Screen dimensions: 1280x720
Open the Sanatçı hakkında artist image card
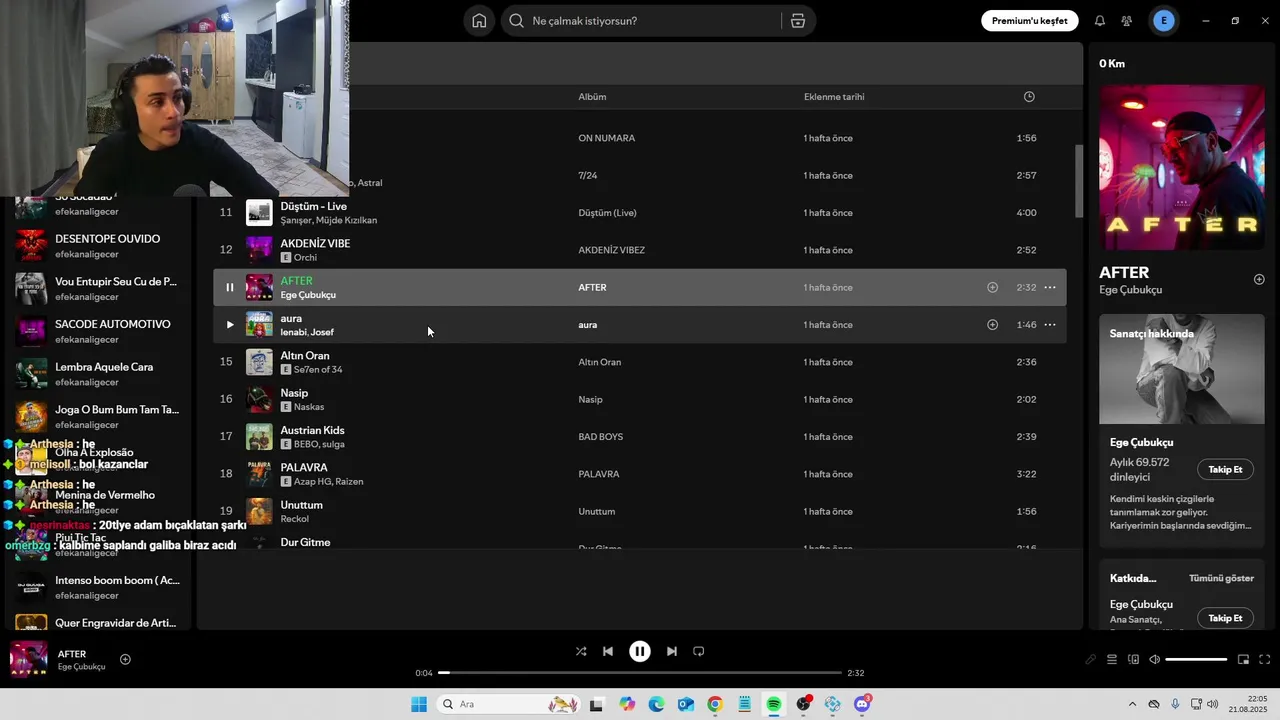[x=1182, y=369]
